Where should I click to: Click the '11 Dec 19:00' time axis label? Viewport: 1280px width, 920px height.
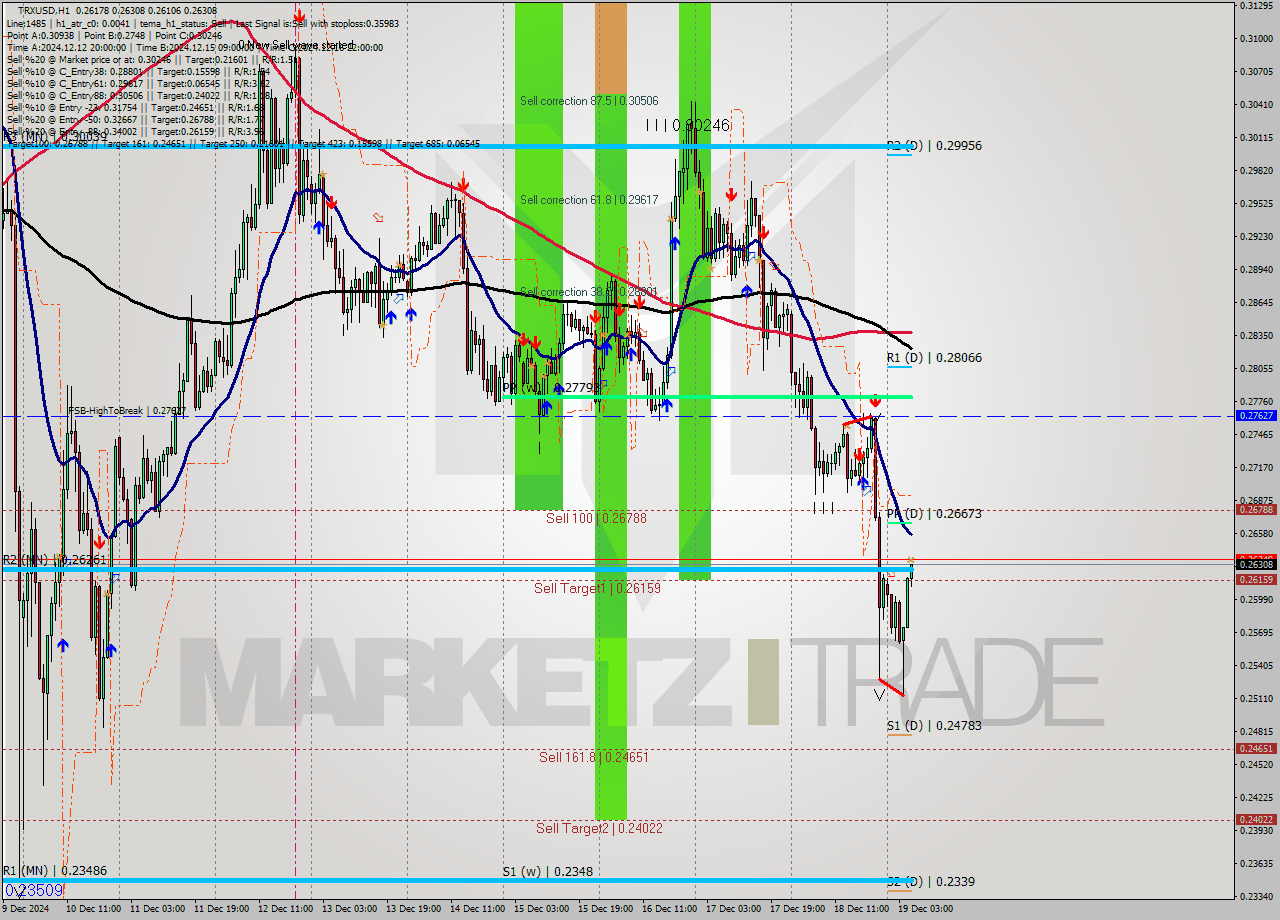[x=221, y=909]
